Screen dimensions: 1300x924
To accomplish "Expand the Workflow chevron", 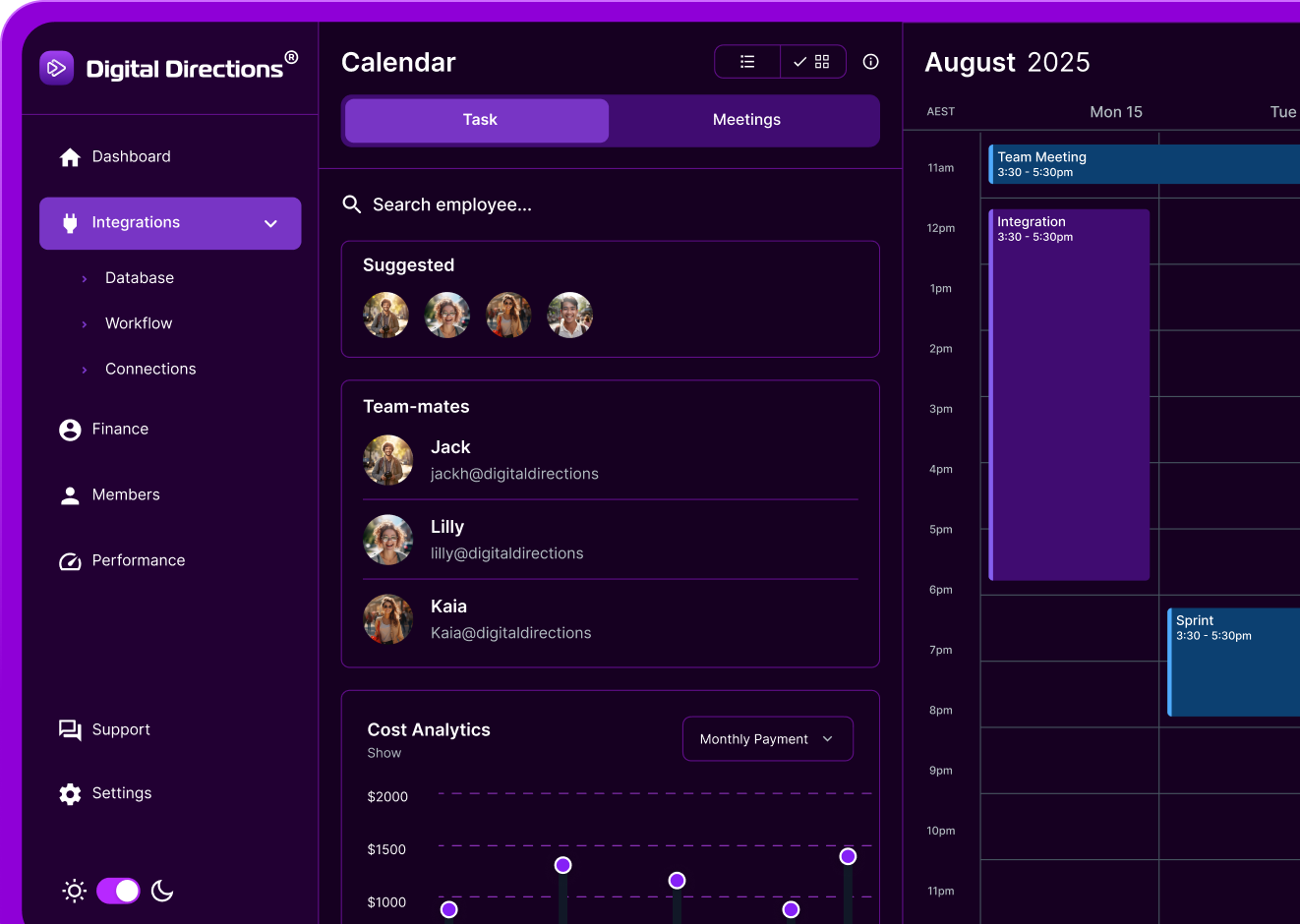I will click(85, 324).
